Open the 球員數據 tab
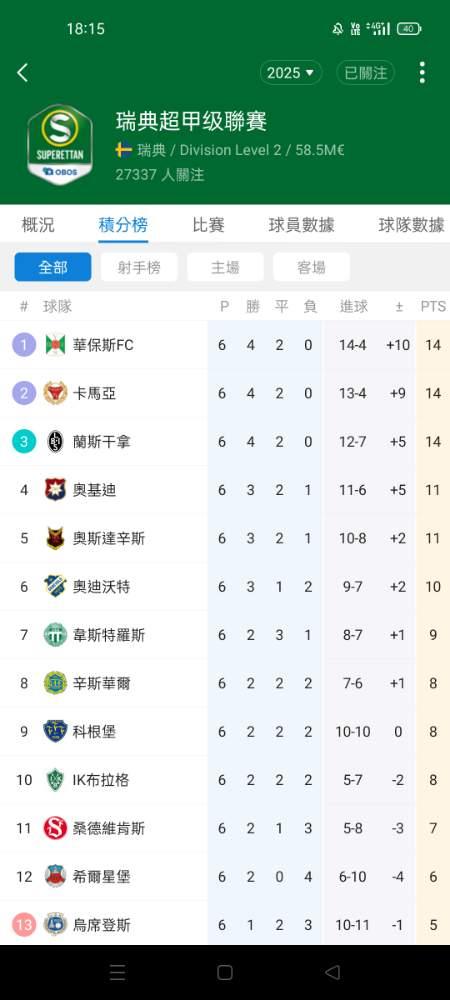 301,224
